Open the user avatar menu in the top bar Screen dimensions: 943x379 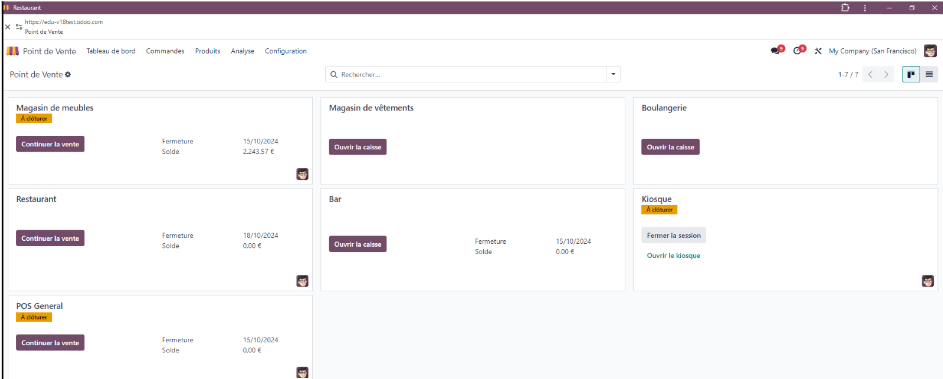click(x=930, y=51)
